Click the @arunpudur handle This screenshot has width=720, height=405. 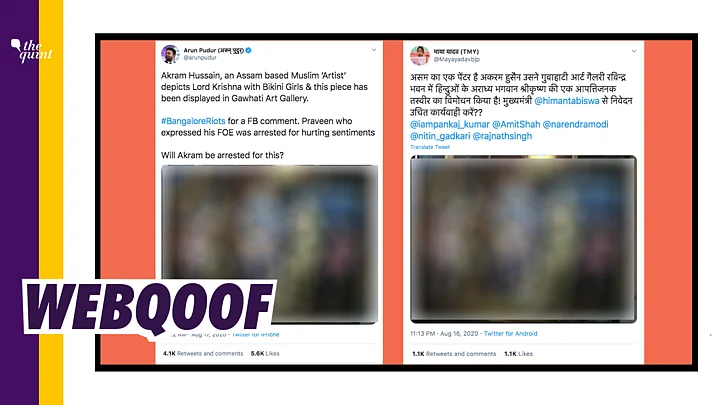pos(200,58)
